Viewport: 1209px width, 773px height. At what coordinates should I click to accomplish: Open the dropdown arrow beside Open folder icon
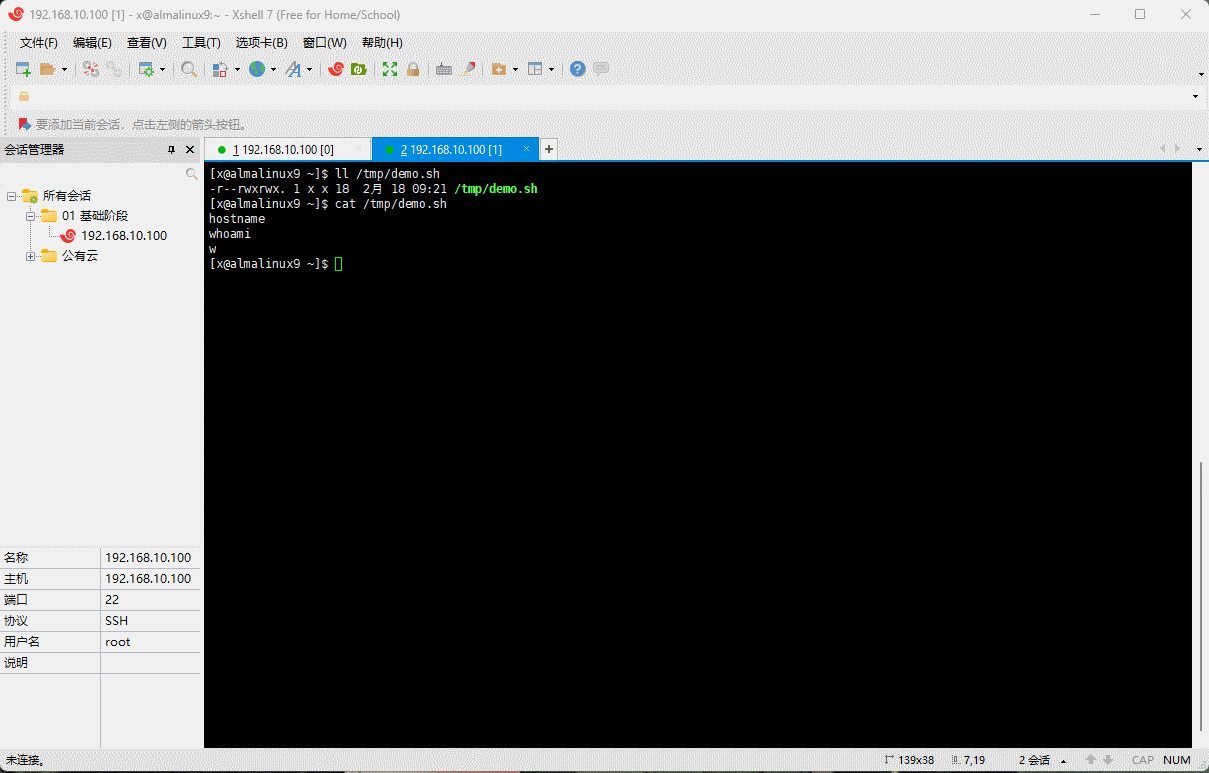click(65, 70)
